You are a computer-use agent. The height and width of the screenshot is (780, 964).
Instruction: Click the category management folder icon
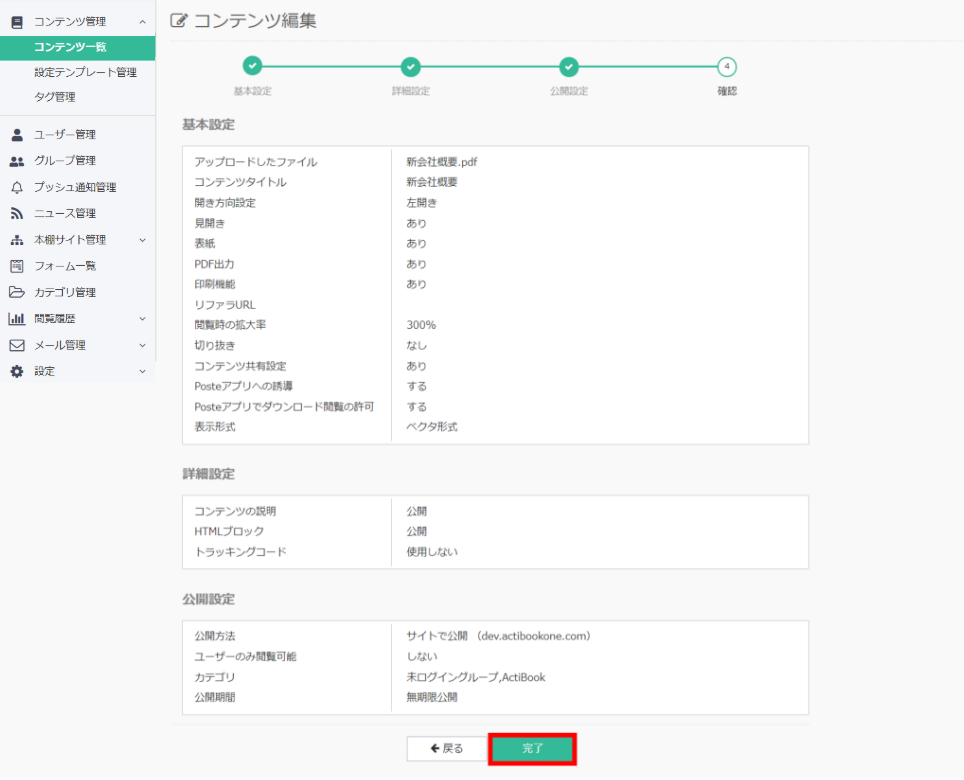pyautogui.click(x=17, y=292)
